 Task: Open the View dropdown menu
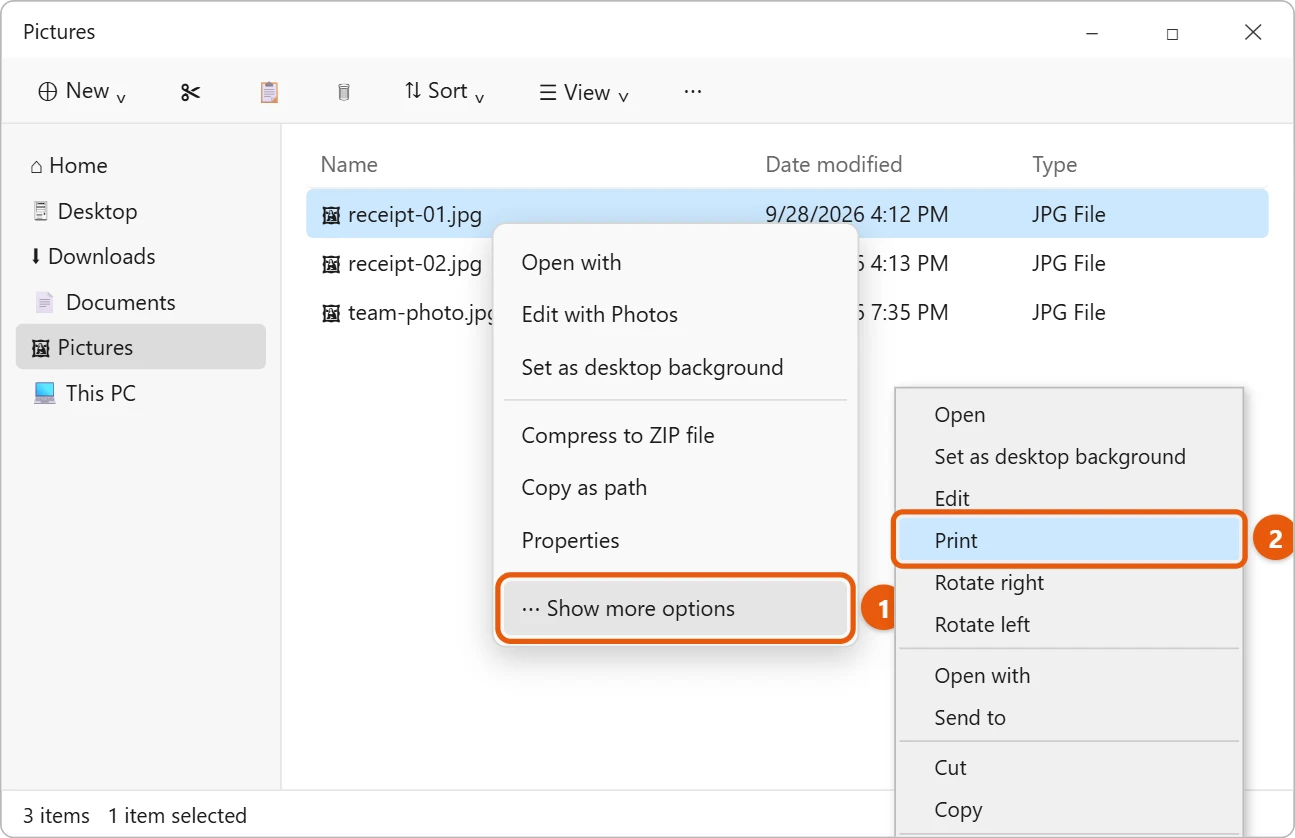pos(584,92)
